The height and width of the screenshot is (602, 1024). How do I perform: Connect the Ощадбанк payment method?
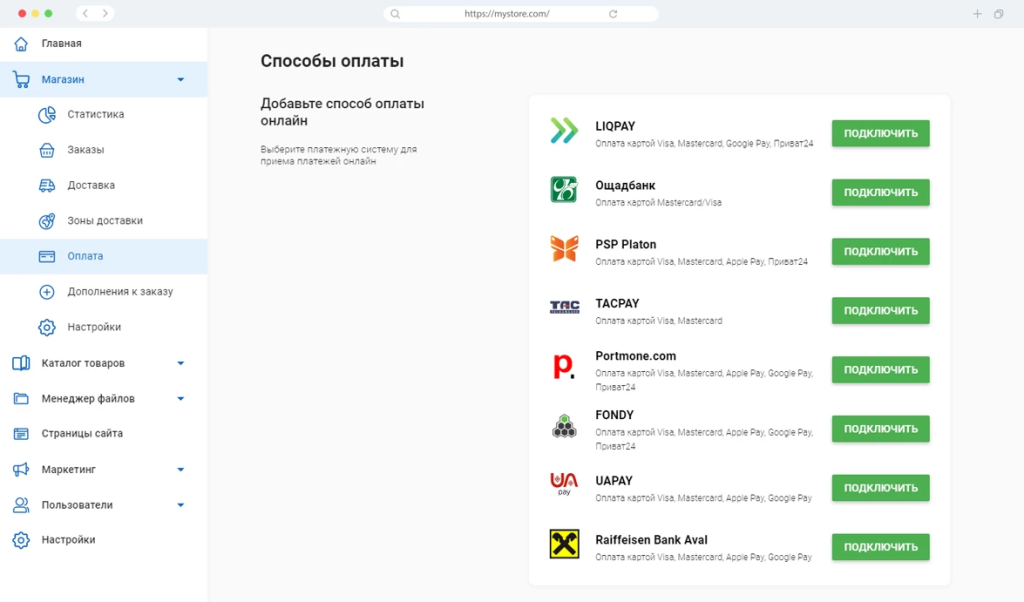[x=880, y=192]
